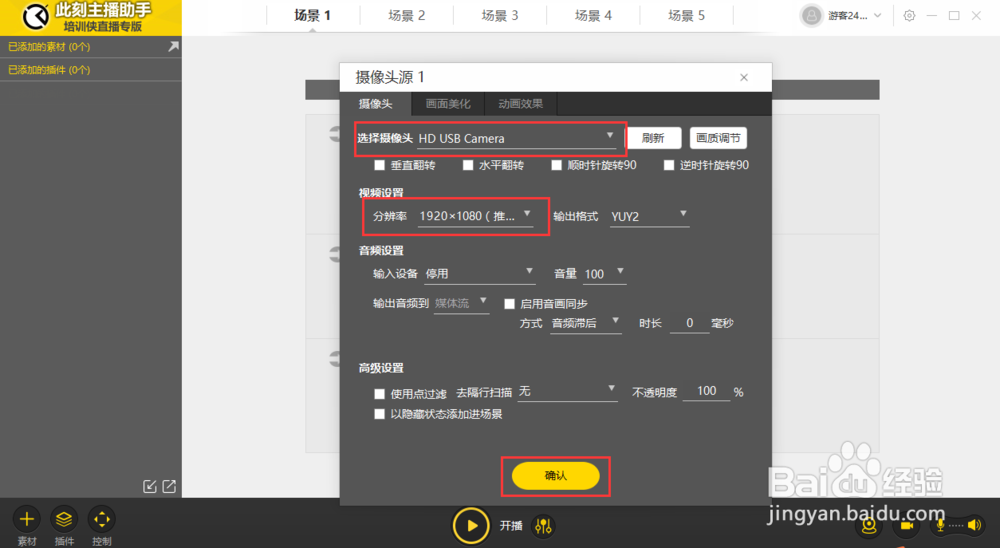
Task: Click 已添加的插件 (0个) panel header
Action: tap(91, 70)
